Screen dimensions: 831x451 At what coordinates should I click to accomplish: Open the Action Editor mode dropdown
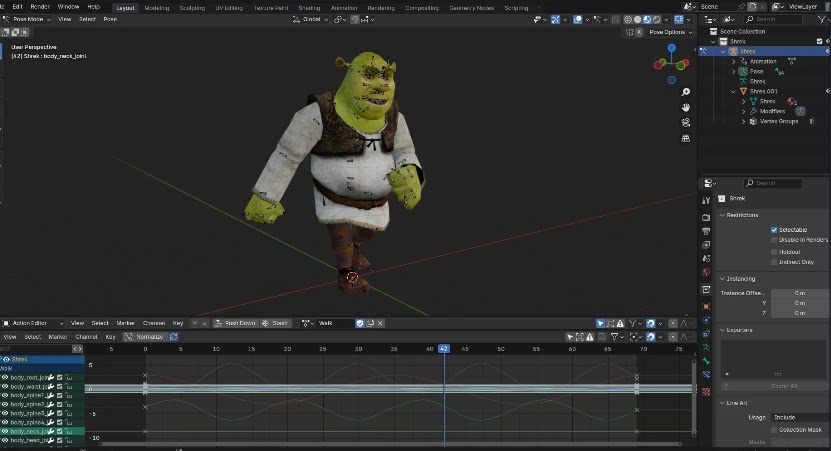pos(33,323)
